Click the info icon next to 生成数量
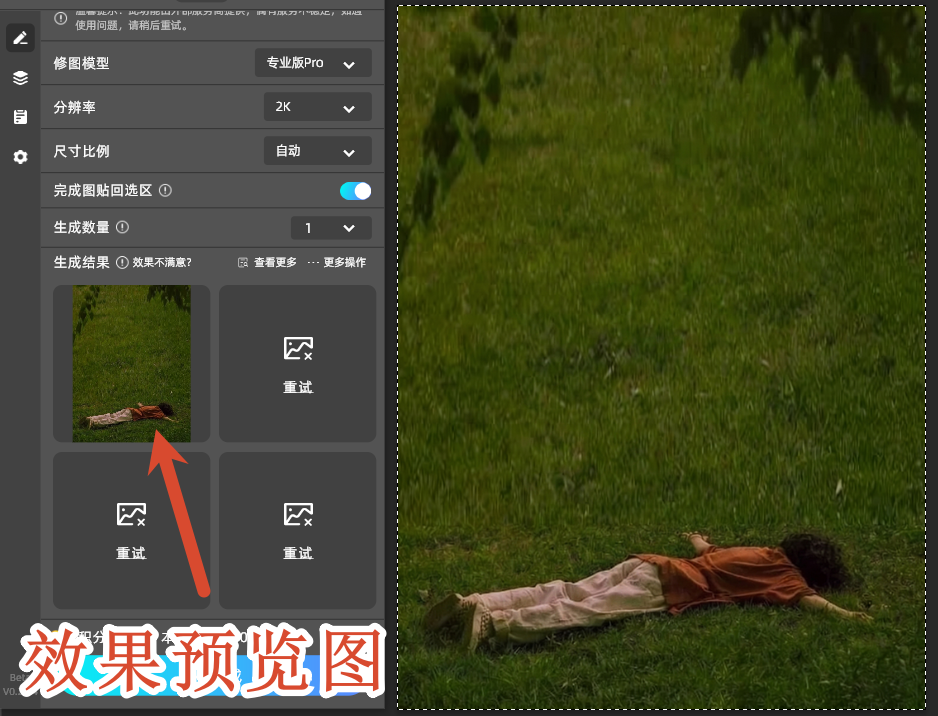The width and height of the screenshot is (938, 716). pyautogui.click(x=122, y=227)
